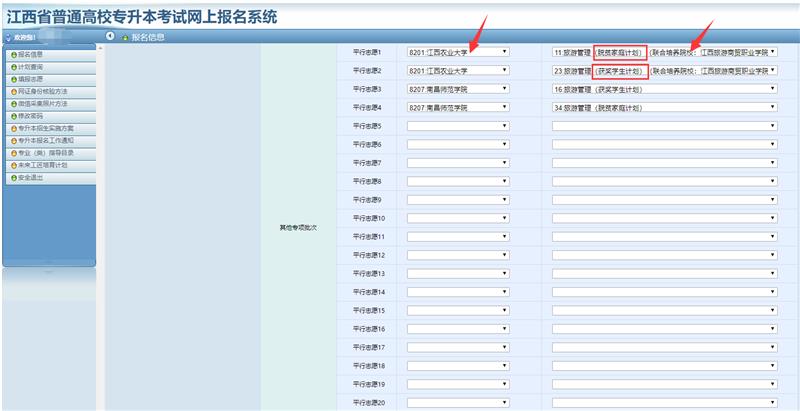Click the small scroll-up arrow beside the sidebar
Screen dimensions: 800x411
pos(100,48)
